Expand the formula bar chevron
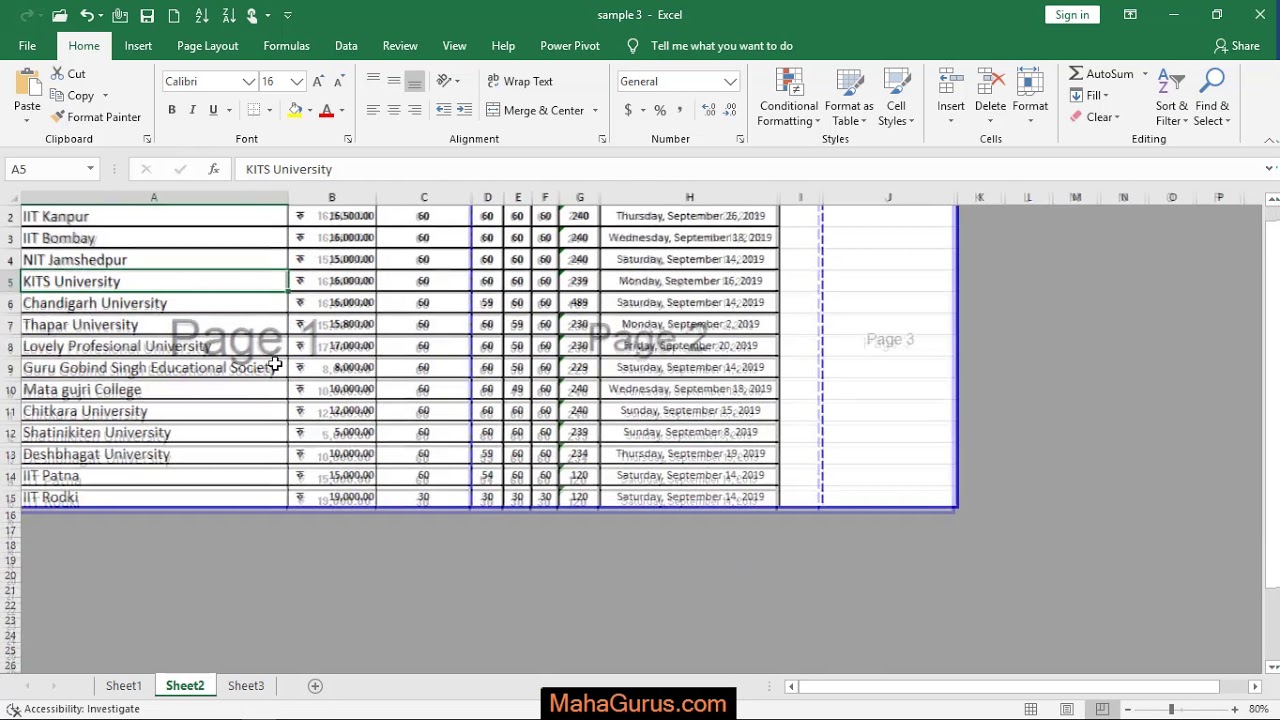 1269,169
